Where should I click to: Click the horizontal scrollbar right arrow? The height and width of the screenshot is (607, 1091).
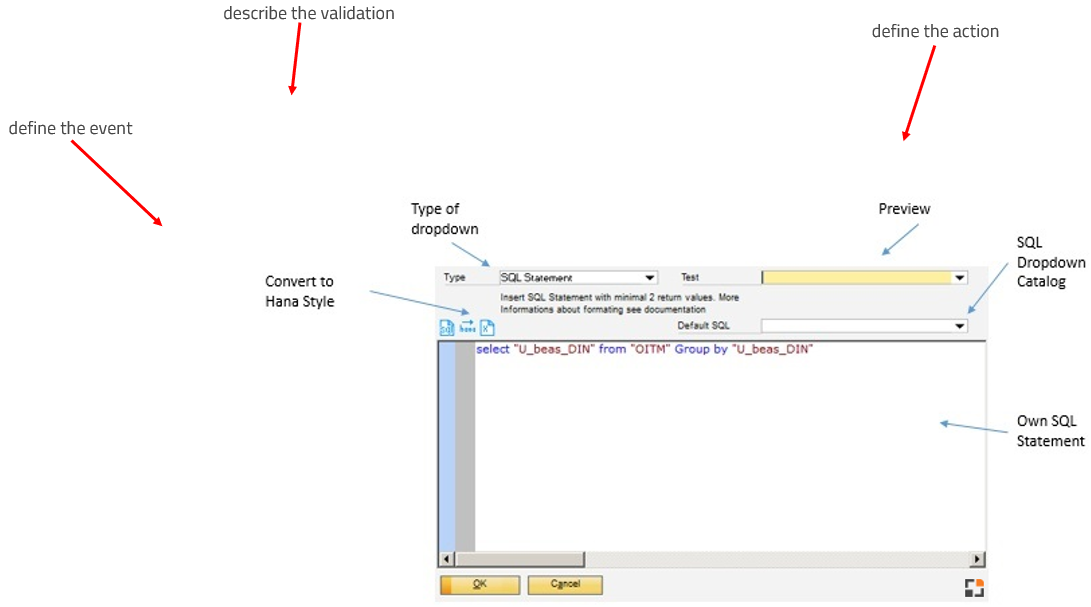coord(977,560)
